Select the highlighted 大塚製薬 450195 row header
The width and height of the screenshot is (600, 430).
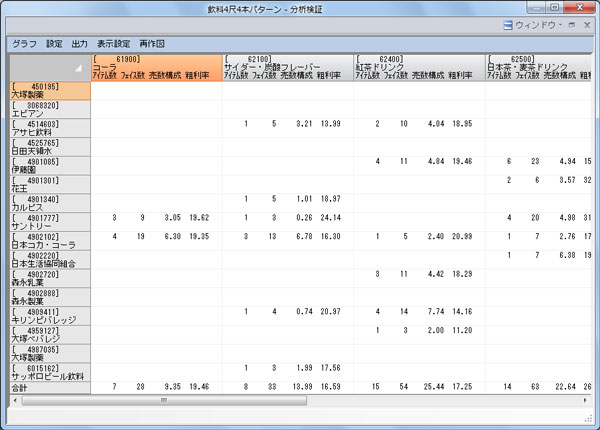point(50,91)
